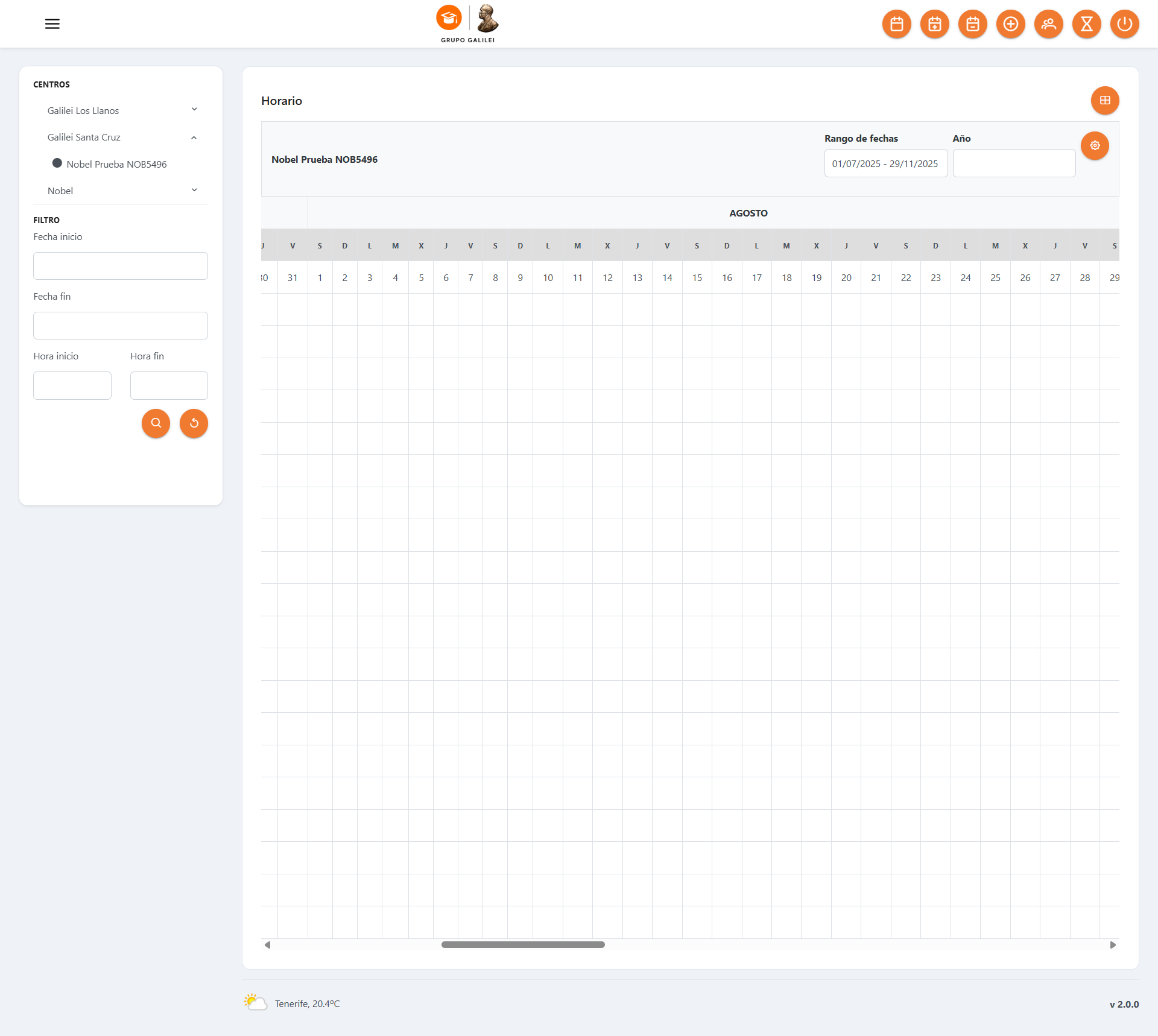Click the hourglass icon
The height and width of the screenshot is (1036, 1158).
tap(1087, 24)
